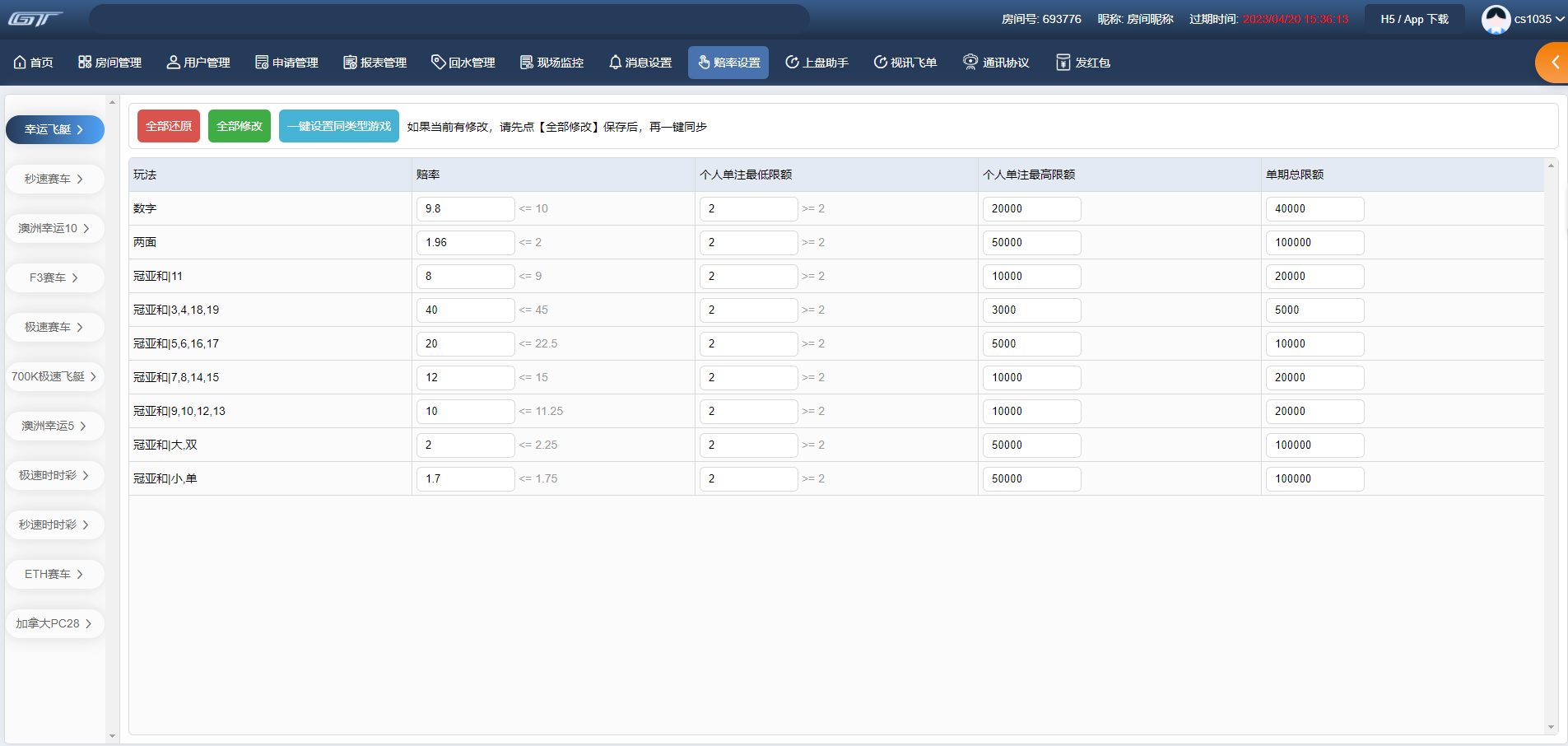Select 极速赛车 game in sidebar

tap(55, 327)
